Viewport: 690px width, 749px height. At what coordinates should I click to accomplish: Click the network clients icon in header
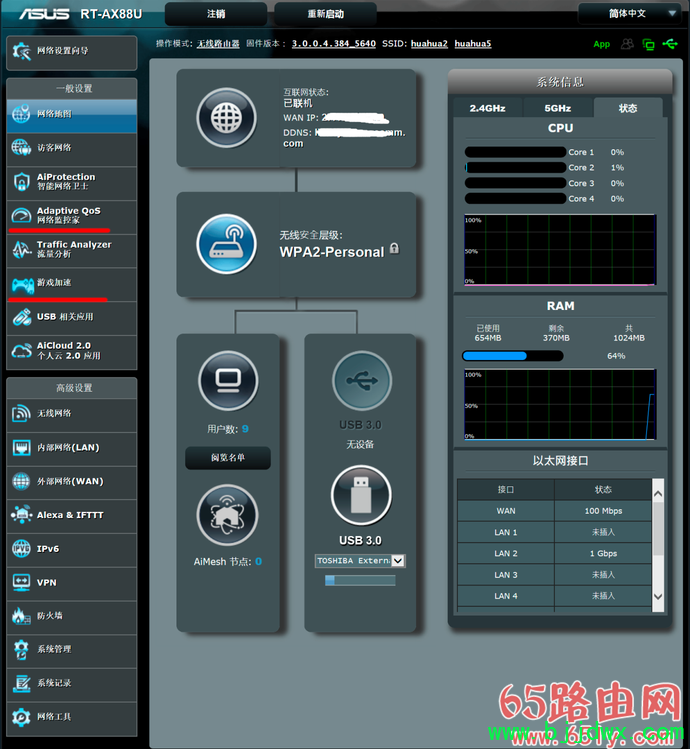[648, 44]
